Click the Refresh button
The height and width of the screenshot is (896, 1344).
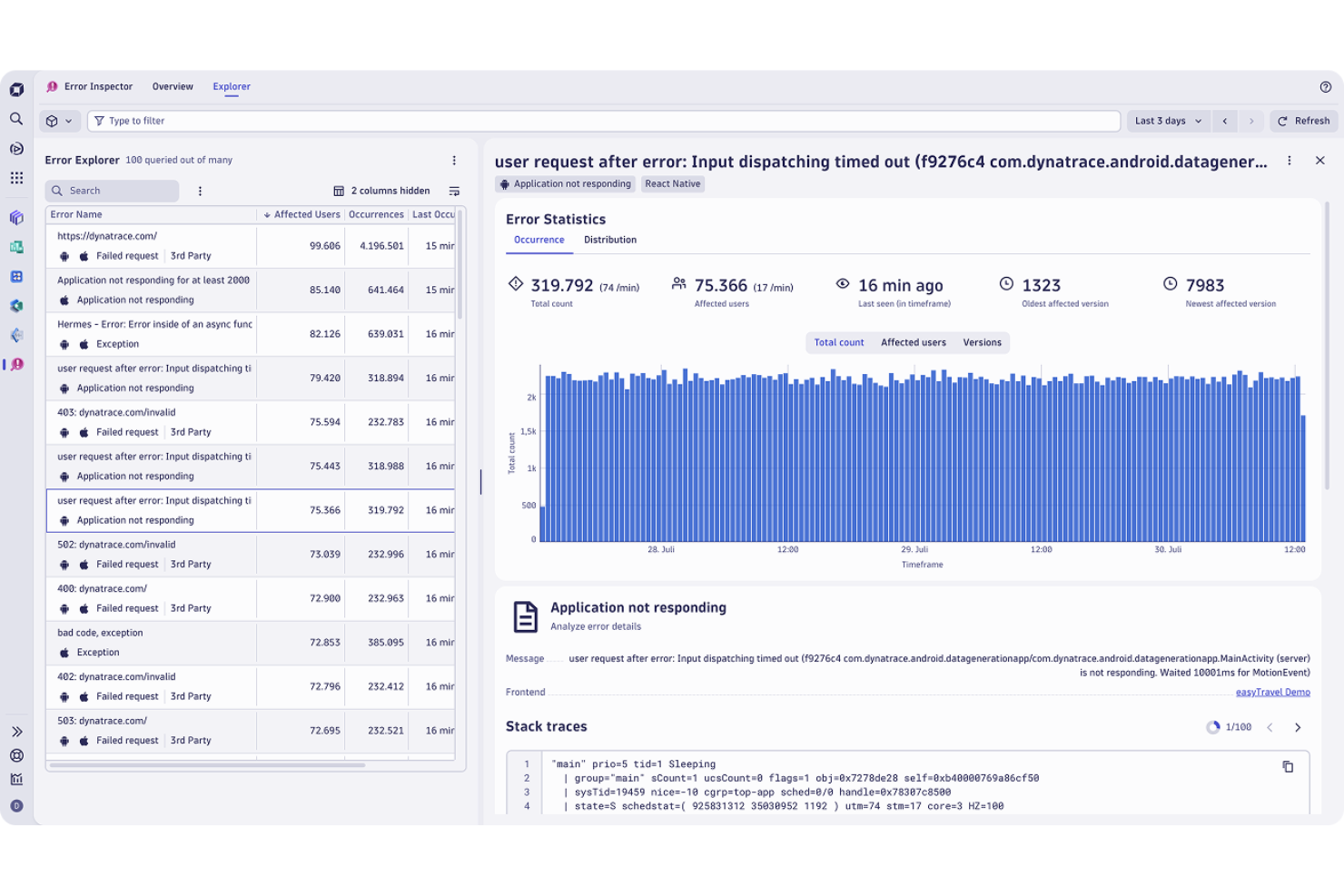pos(1304,120)
